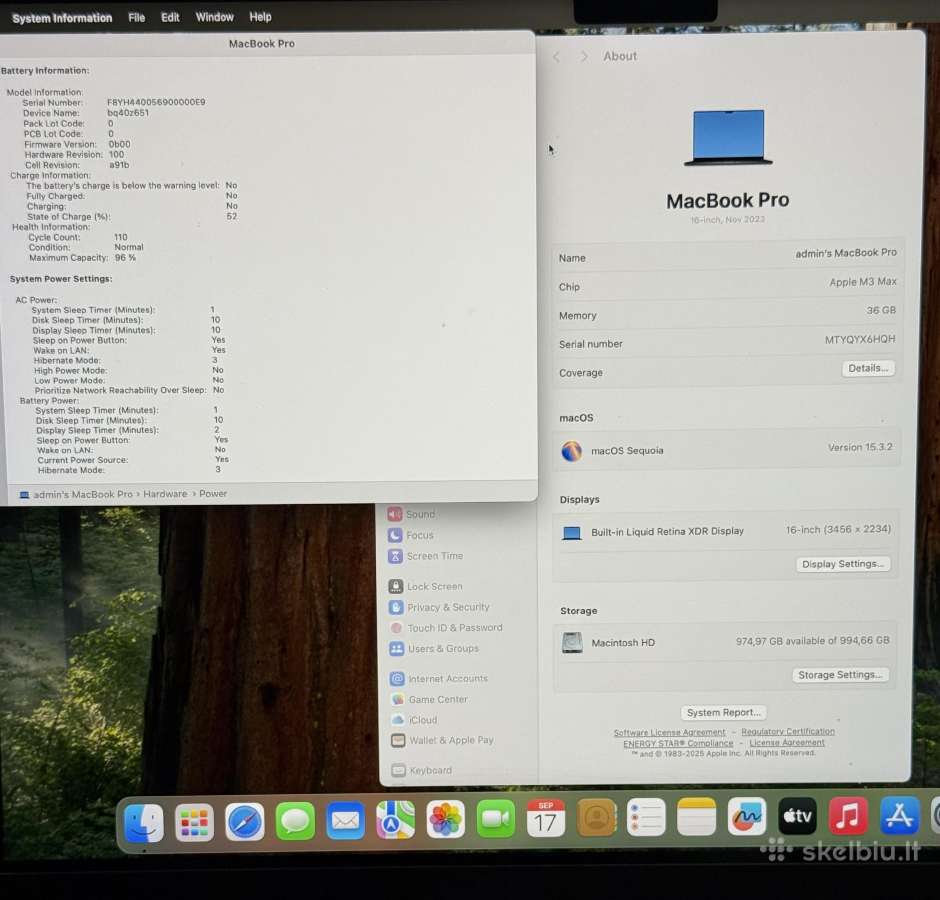
Task: Click Coverage Details button
Action: click(x=868, y=368)
